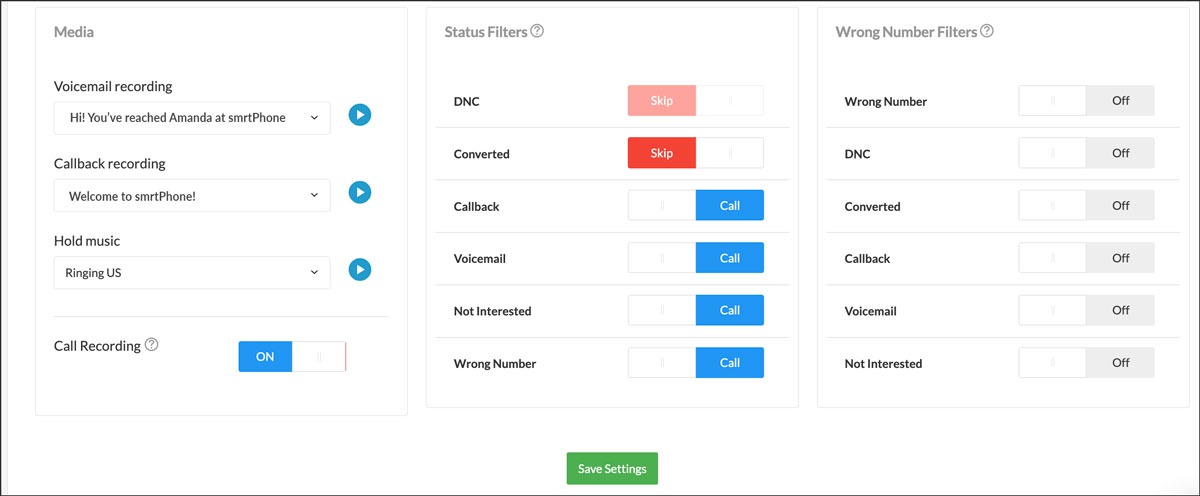Viewport: 1200px width, 496px height.
Task: Toggle the Not Interested status filter switch
Action: pyautogui.click(x=695, y=311)
